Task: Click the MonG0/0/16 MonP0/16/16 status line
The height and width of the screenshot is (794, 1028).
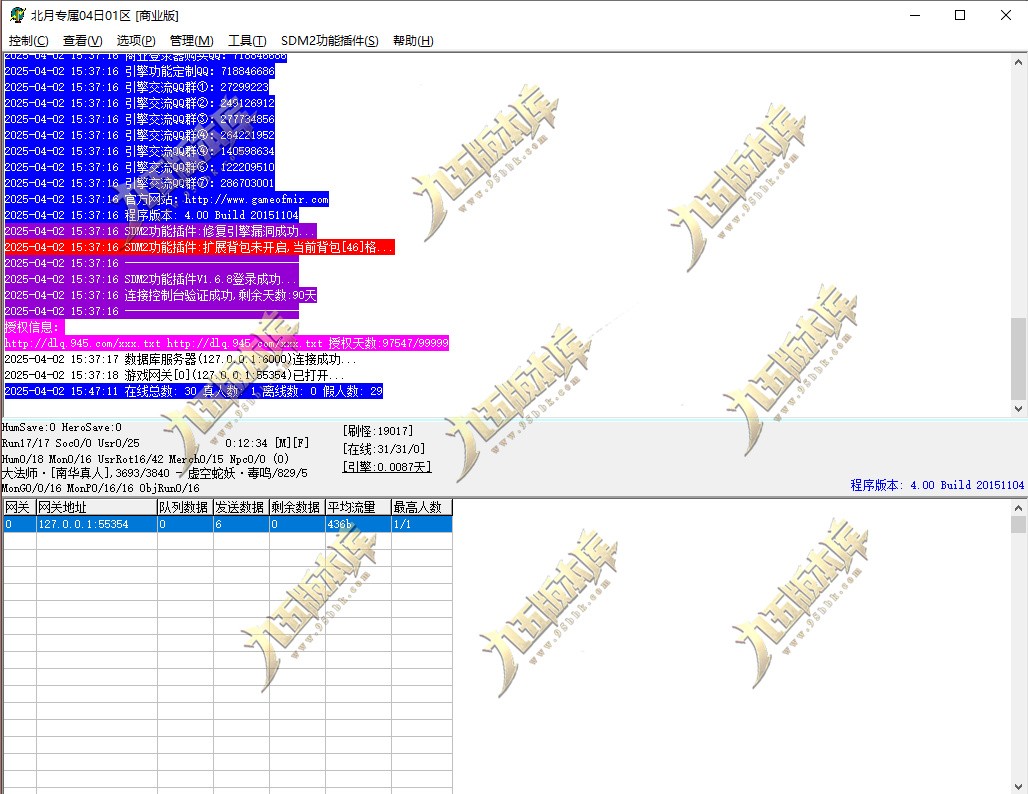Action: (100, 488)
